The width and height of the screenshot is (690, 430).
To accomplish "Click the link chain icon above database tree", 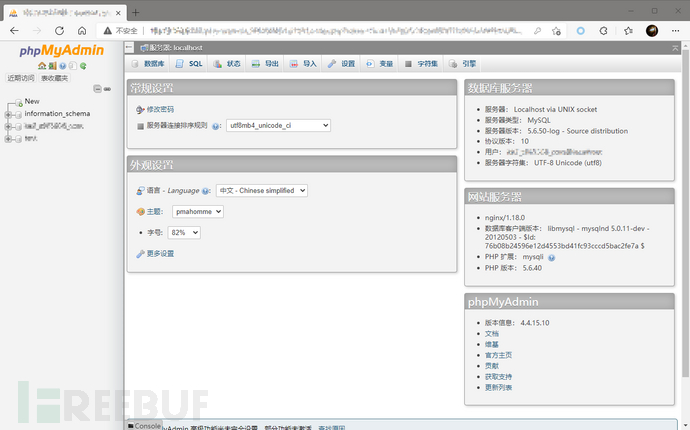I will [107, 89].
